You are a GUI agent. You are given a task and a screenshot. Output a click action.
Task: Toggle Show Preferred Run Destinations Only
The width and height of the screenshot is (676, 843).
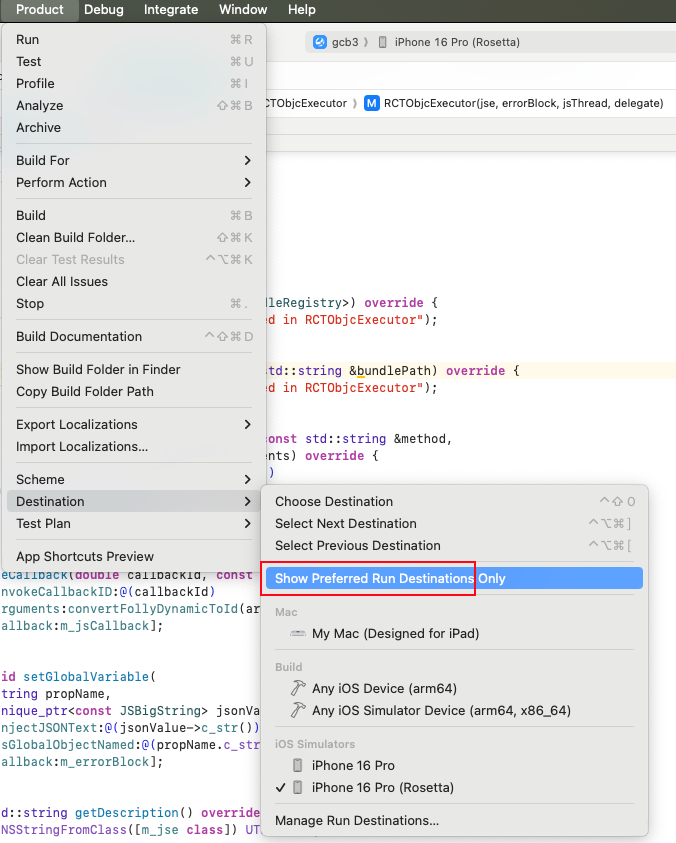390,578
